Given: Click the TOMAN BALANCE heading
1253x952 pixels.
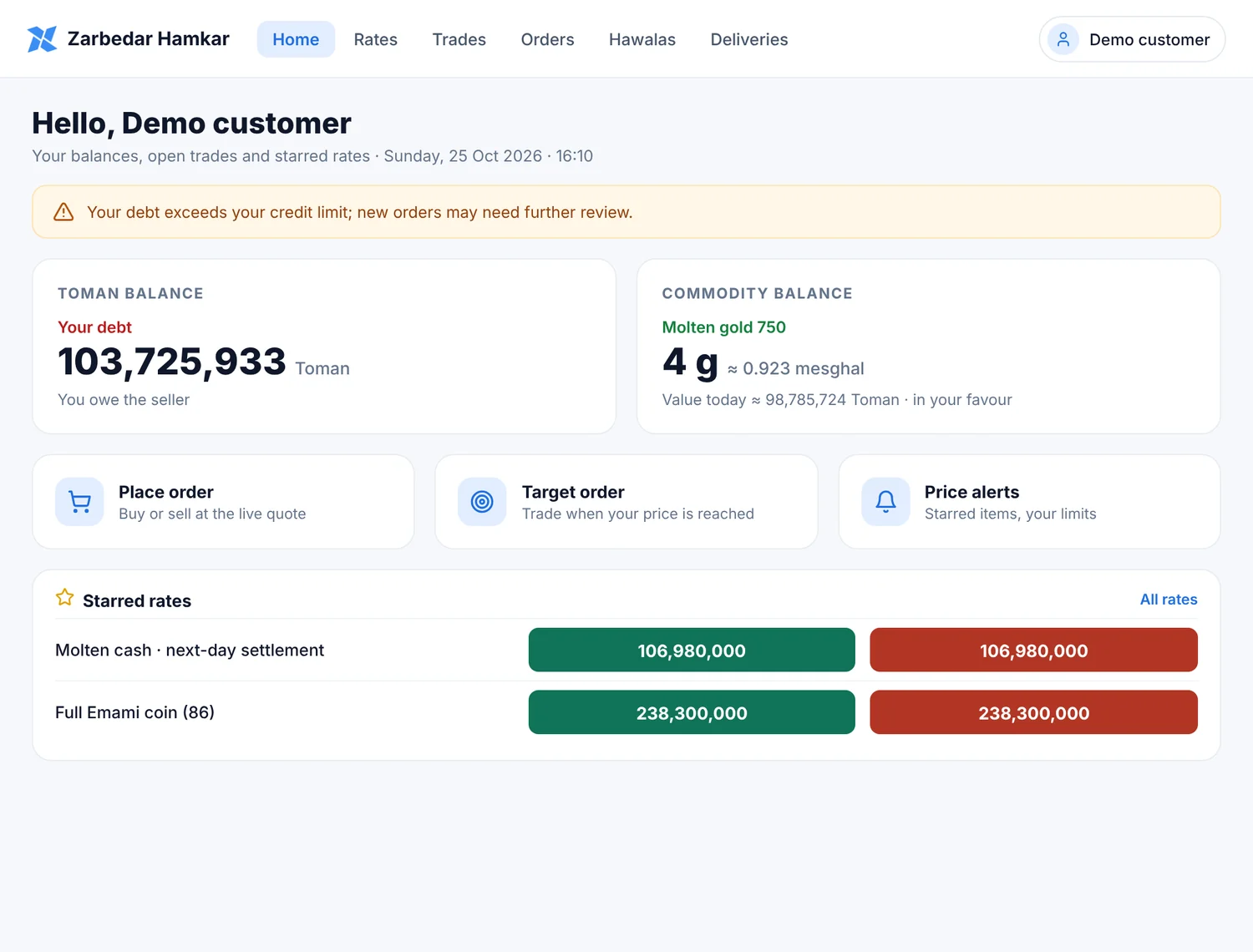Looking at the screenshot, I should pyautogui.click(x=130, y=294).
